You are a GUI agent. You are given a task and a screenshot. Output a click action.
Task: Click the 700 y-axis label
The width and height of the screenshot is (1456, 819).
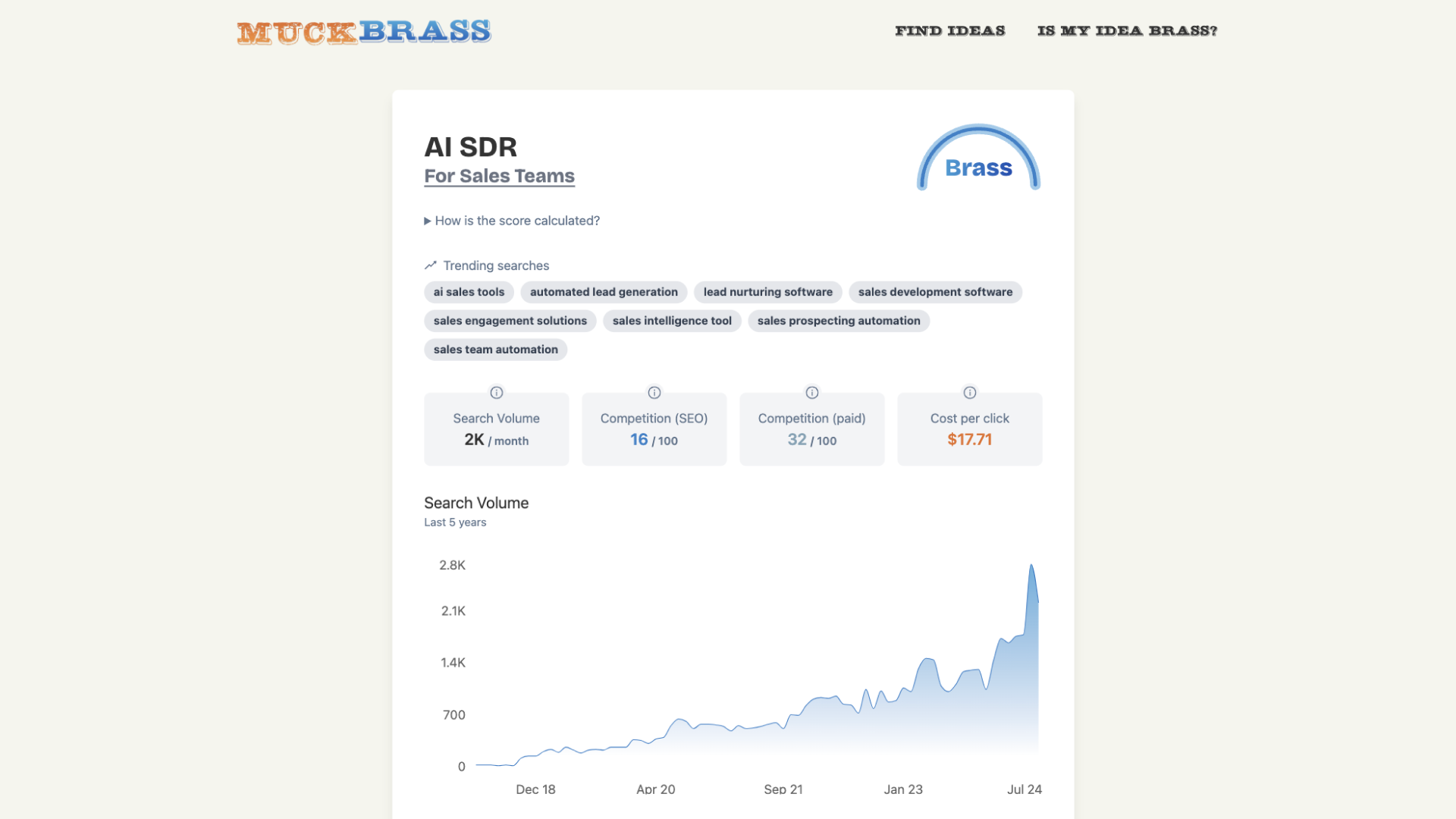[454, 715]
